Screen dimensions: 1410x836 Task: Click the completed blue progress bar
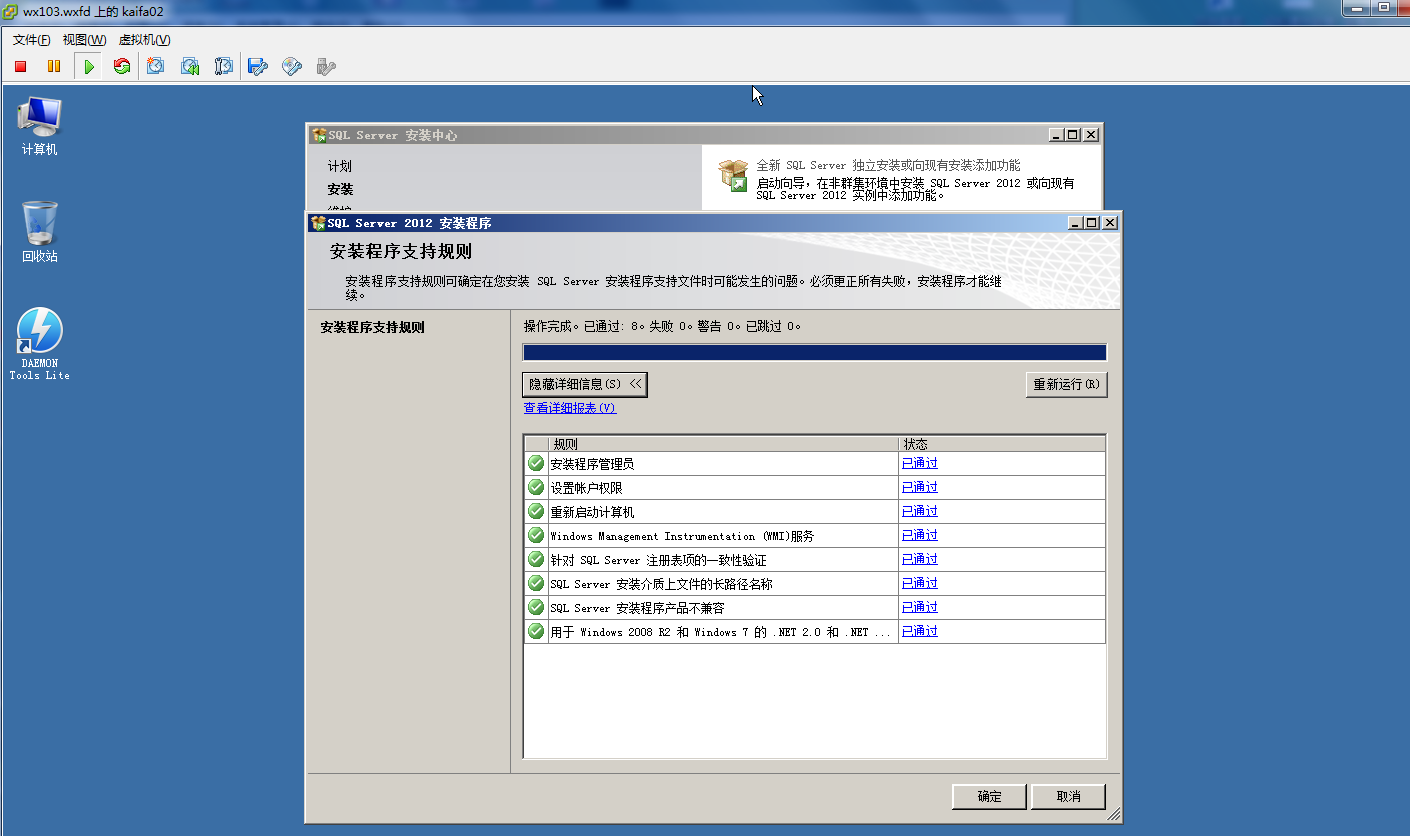tap(814, 352)
